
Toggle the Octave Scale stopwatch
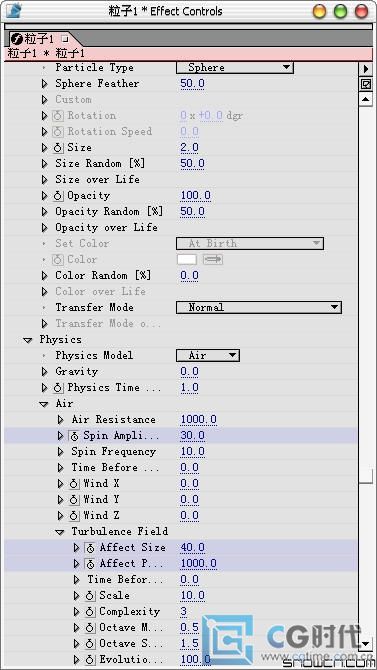click(90, 644)
